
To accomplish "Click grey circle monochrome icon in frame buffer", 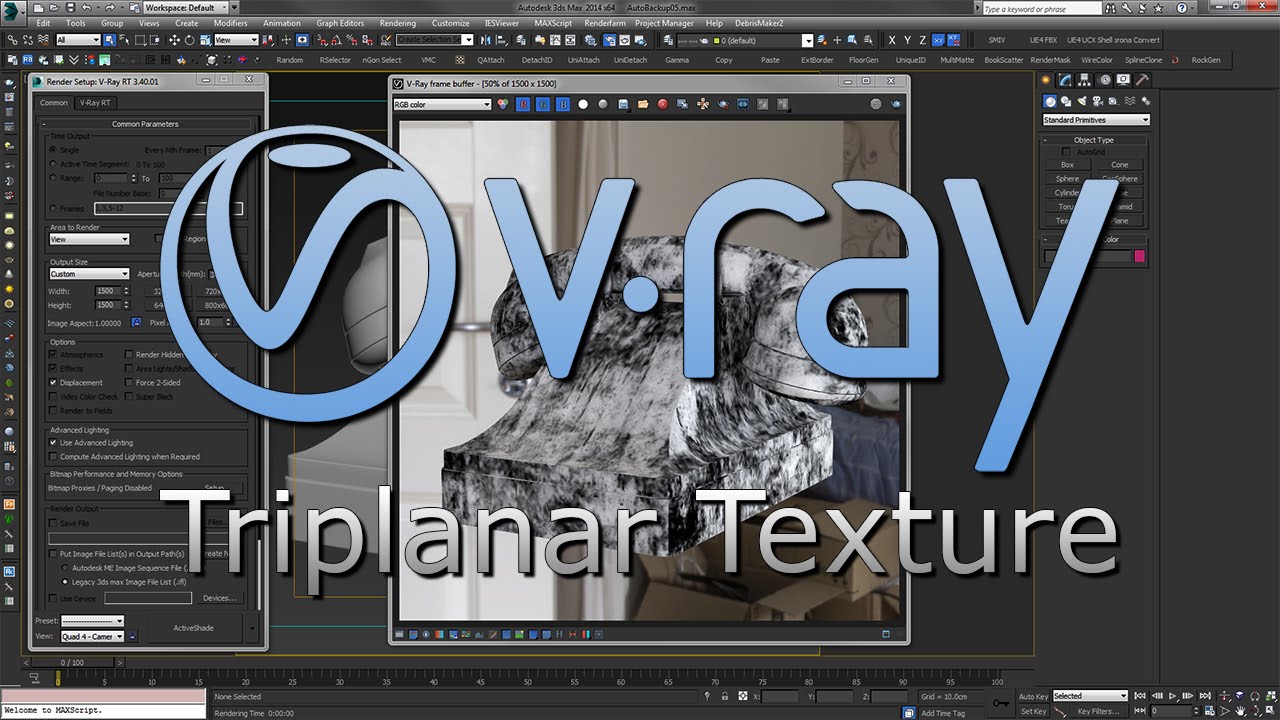I will (x=603, y=104).
